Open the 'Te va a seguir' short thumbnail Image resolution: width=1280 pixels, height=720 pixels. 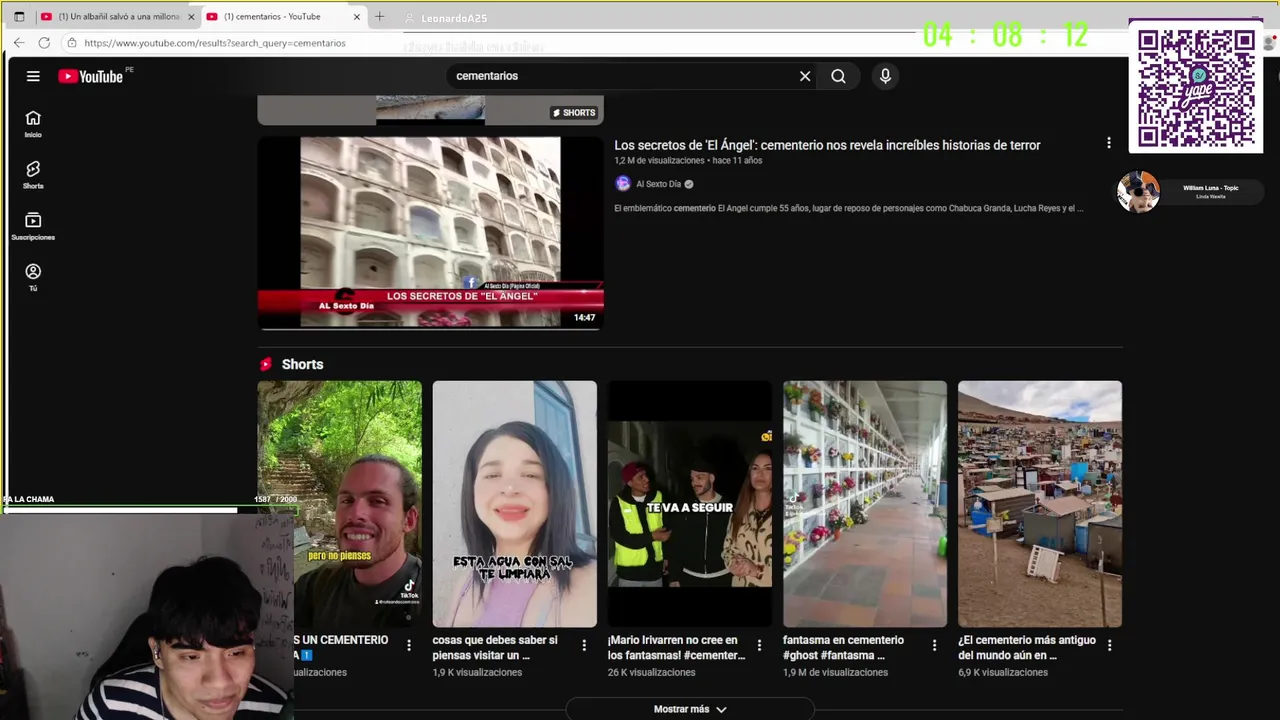[690, 504]
